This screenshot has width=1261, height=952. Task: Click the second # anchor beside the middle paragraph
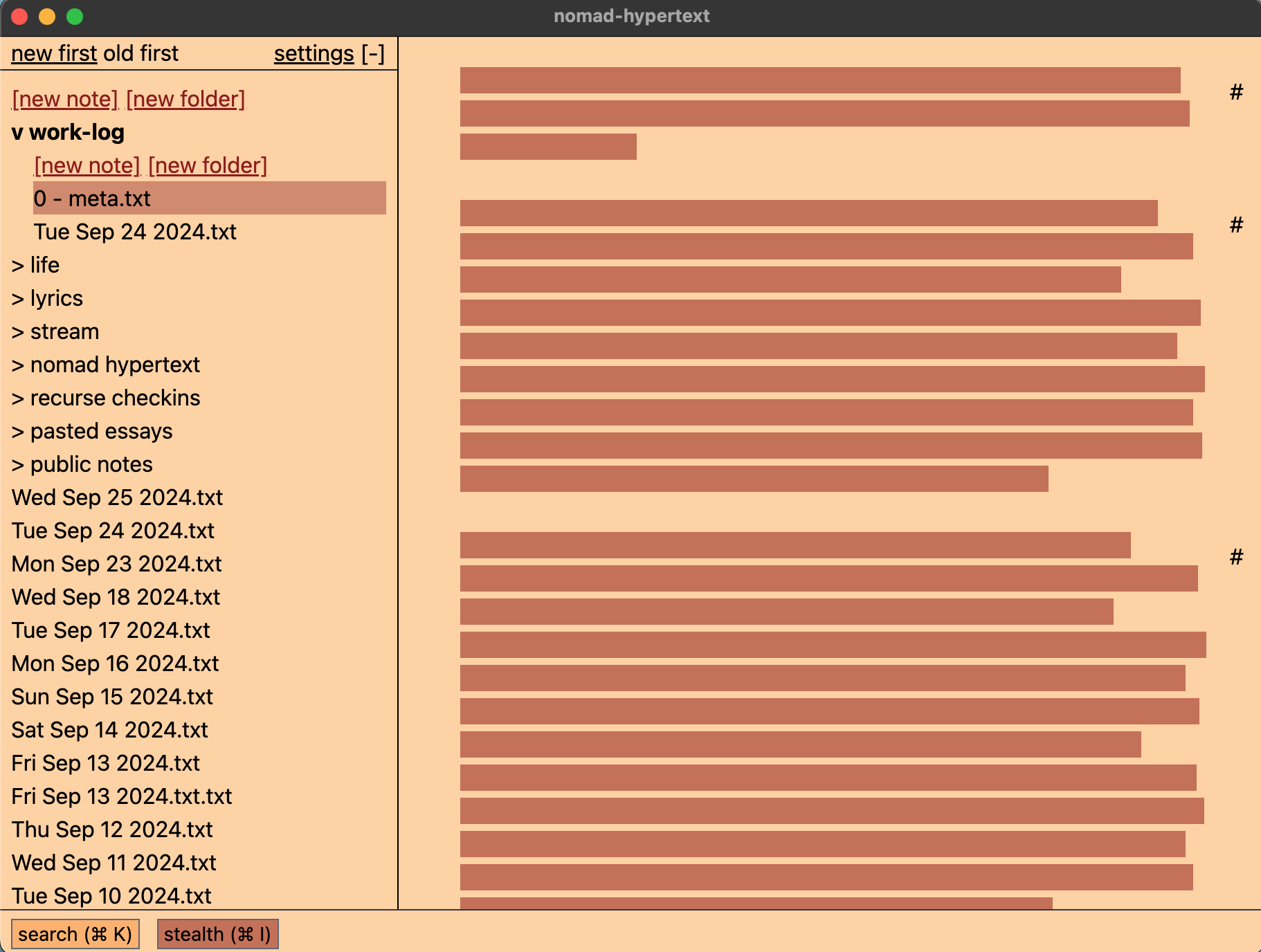(x=1236, y=225)
